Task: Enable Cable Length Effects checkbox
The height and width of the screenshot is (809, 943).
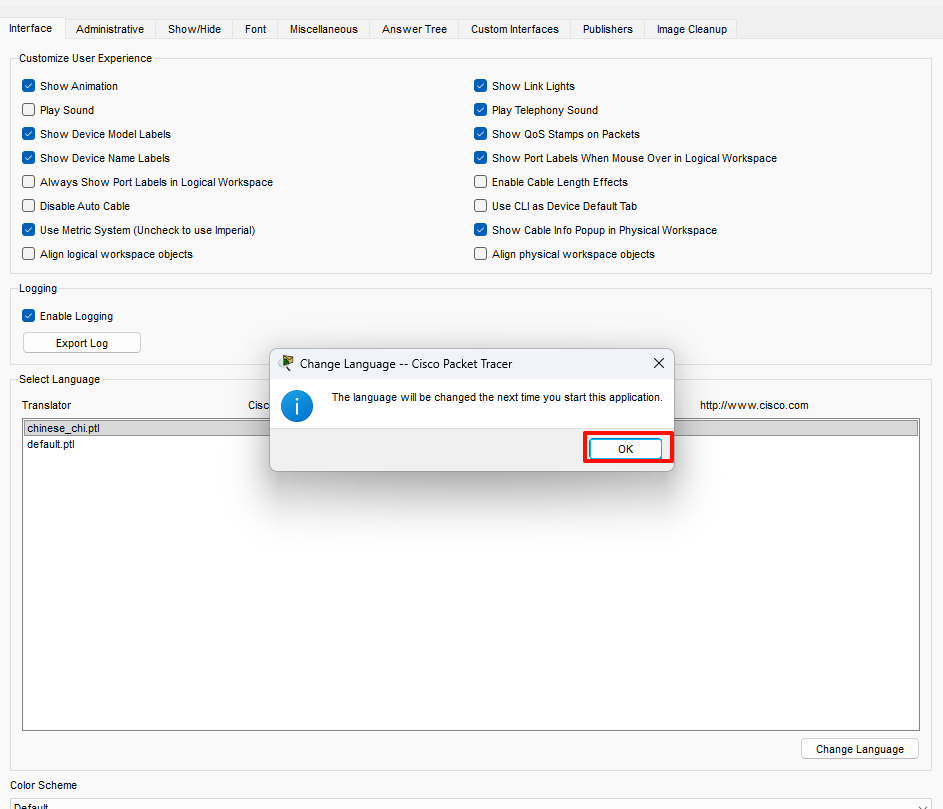Action: pos(480,182)
